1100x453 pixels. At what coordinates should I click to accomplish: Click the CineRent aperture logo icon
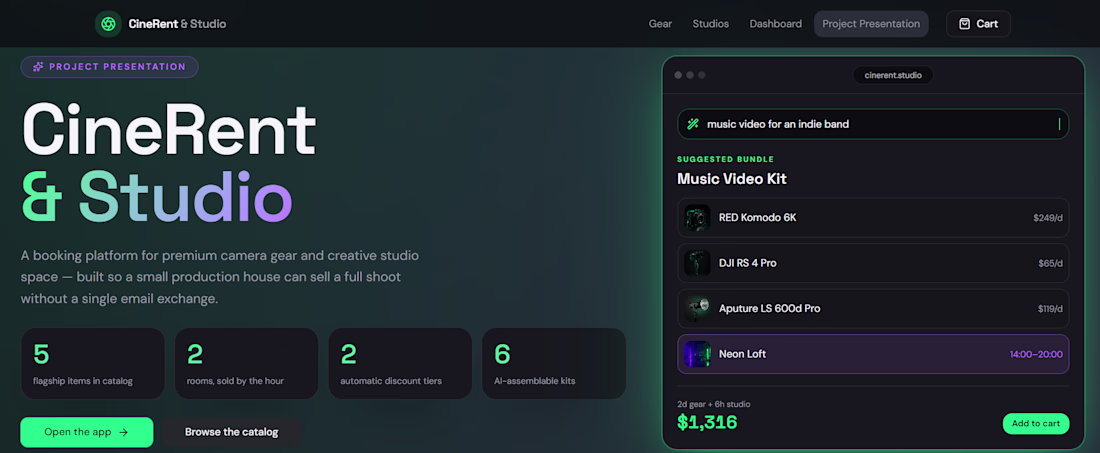pyautogui.click(x=108, y=24)
